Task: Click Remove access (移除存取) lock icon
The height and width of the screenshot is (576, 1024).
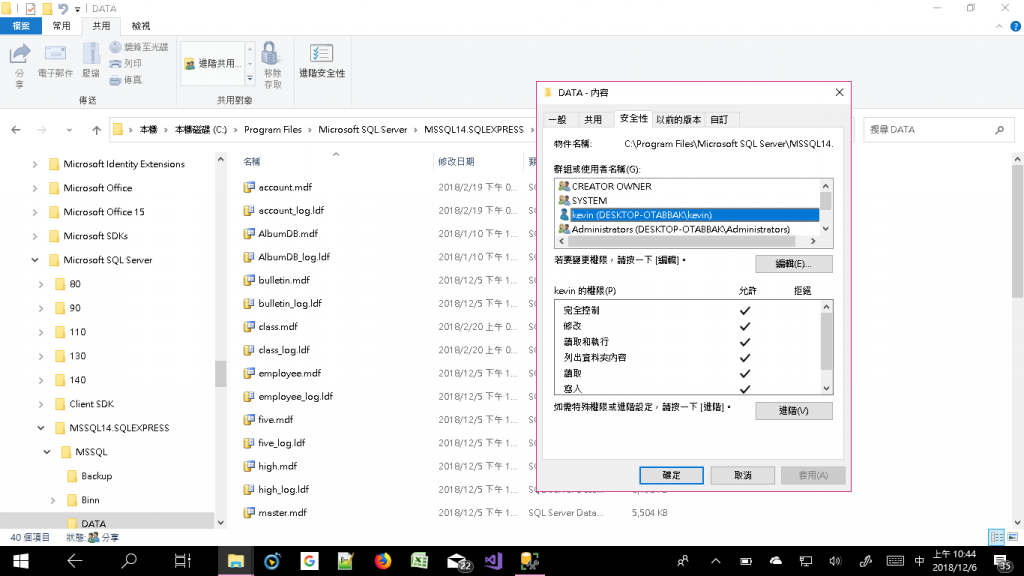Action: click(272, 65)
